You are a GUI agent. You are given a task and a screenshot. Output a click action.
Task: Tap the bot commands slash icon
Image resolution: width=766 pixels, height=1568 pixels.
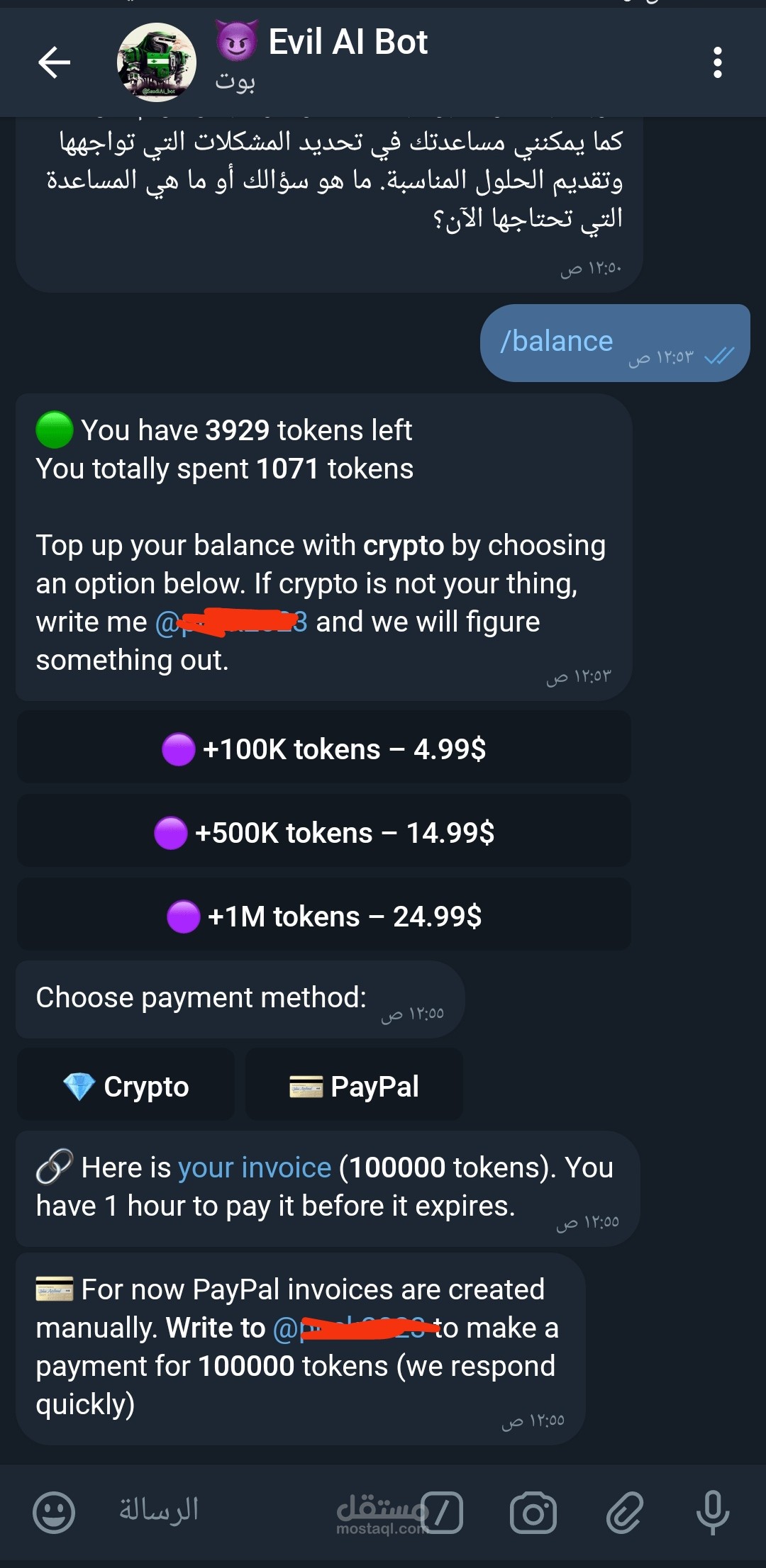(442, 1513)
